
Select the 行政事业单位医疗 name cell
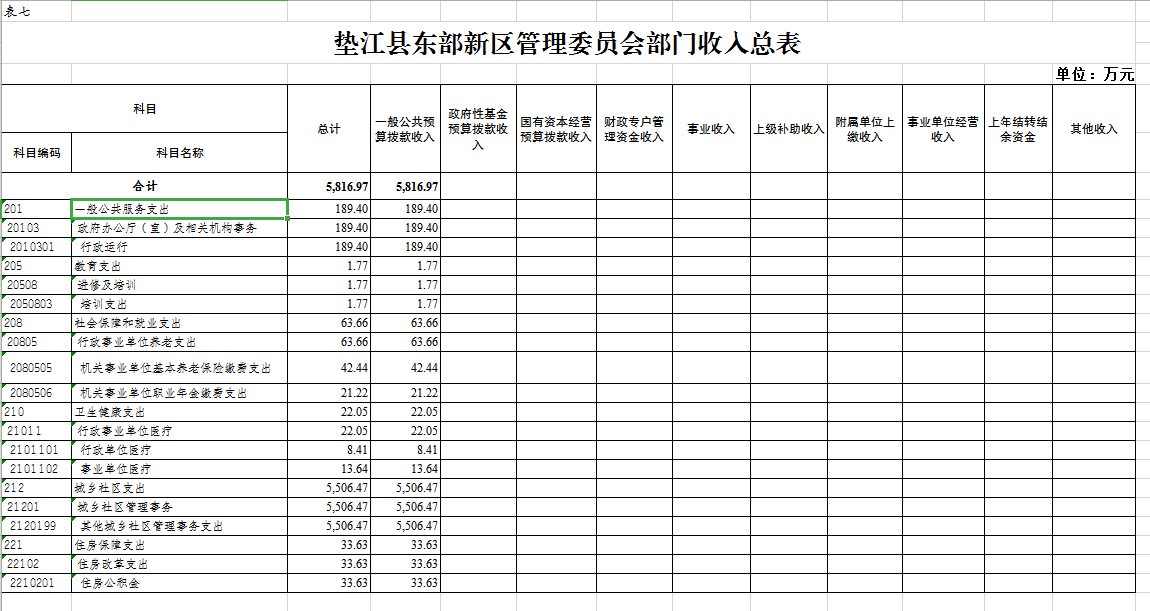click(180, 431)
